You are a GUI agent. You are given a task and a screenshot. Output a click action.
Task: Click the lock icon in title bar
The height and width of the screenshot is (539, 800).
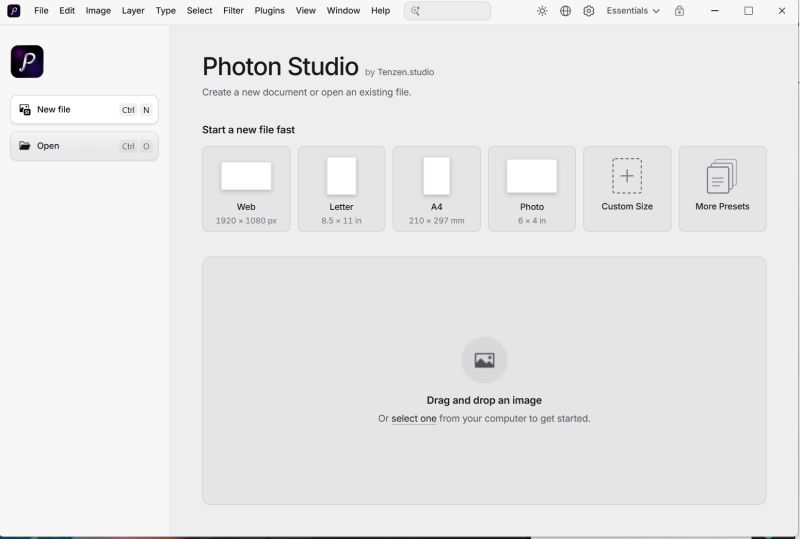pyautogui.click(x=679, y=11)
